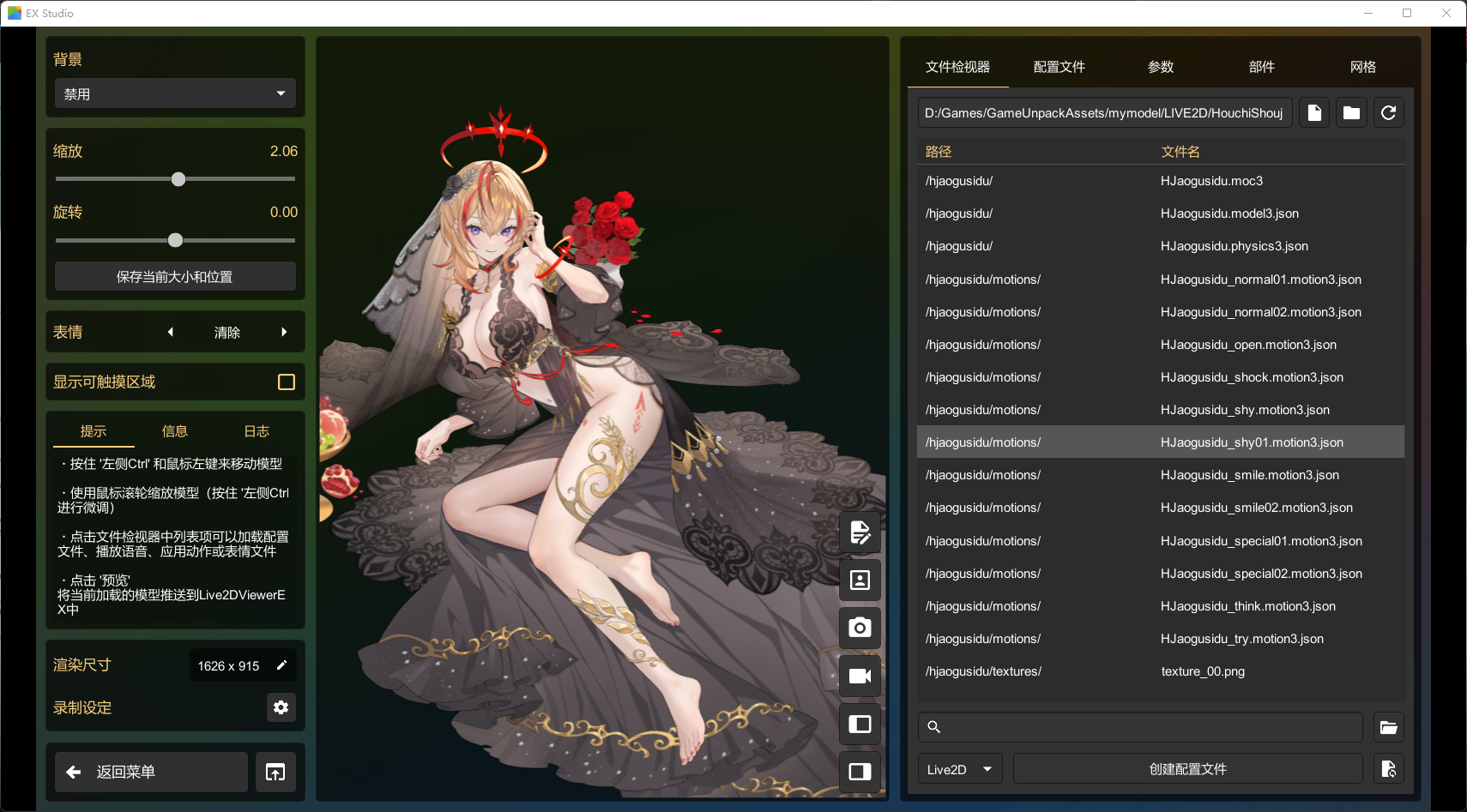
Task: Choose HJaogusidu_shy.motion3.json
Action: click(1161, 410)
